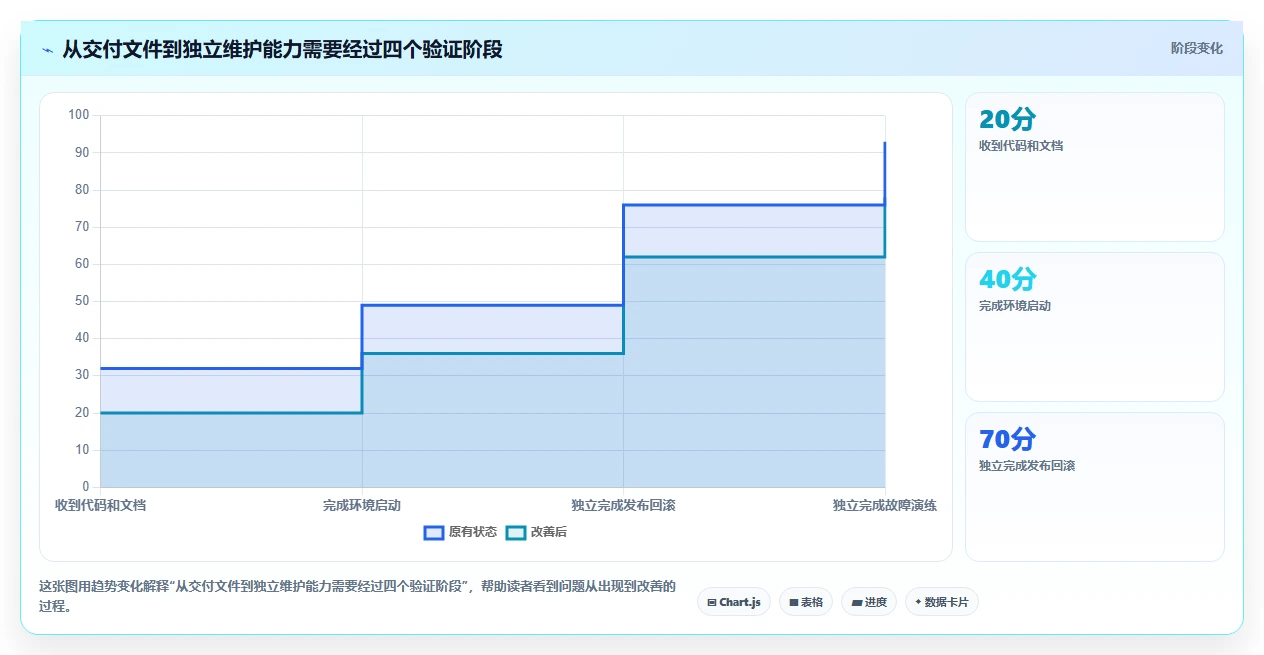The height and width of the screenshot is (655, 1264).
Task: Click card caption 收到代码和文档 under 20分
Action: (x=1021, y=146)
